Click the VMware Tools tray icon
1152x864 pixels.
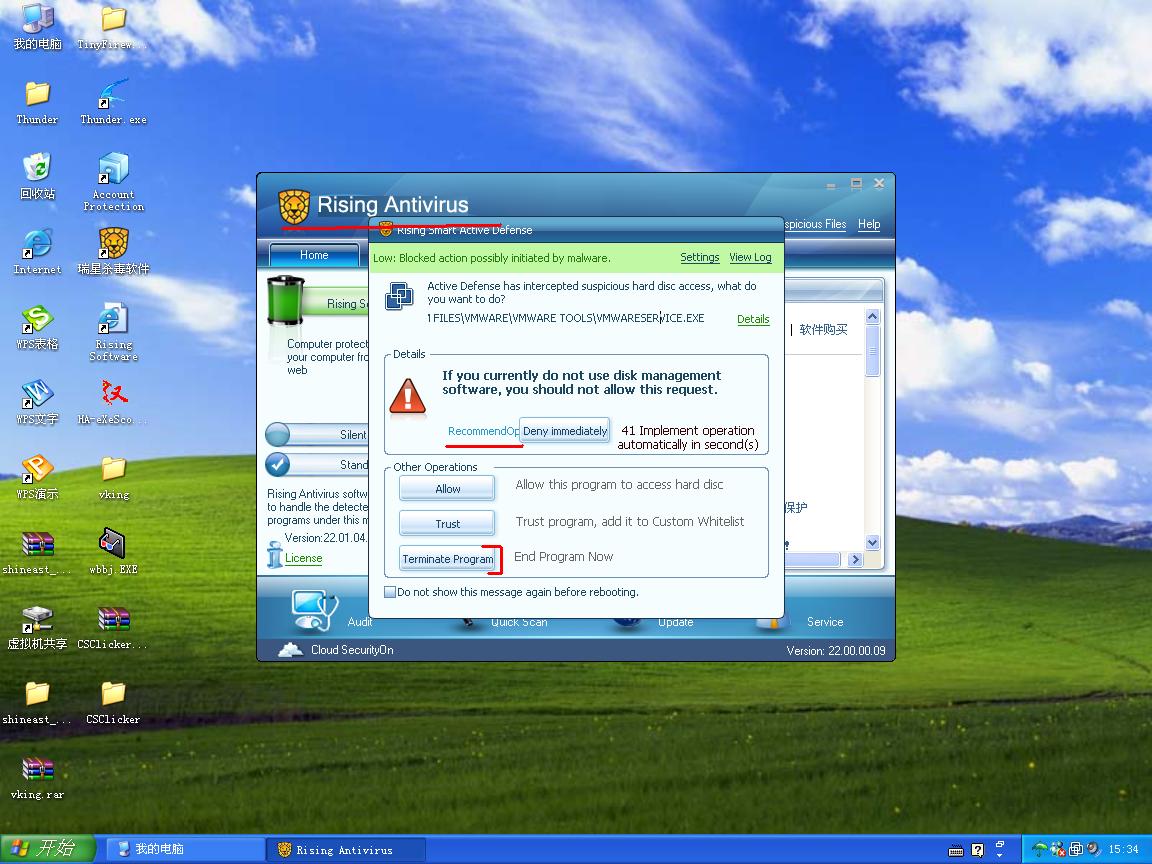1076,849
